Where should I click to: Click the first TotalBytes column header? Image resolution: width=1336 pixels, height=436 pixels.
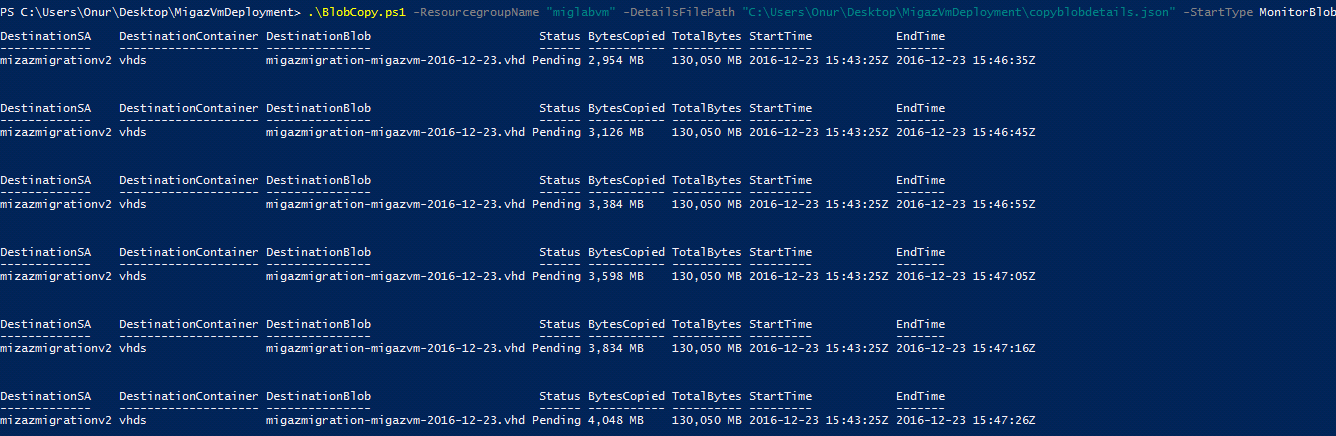[707, 36]
